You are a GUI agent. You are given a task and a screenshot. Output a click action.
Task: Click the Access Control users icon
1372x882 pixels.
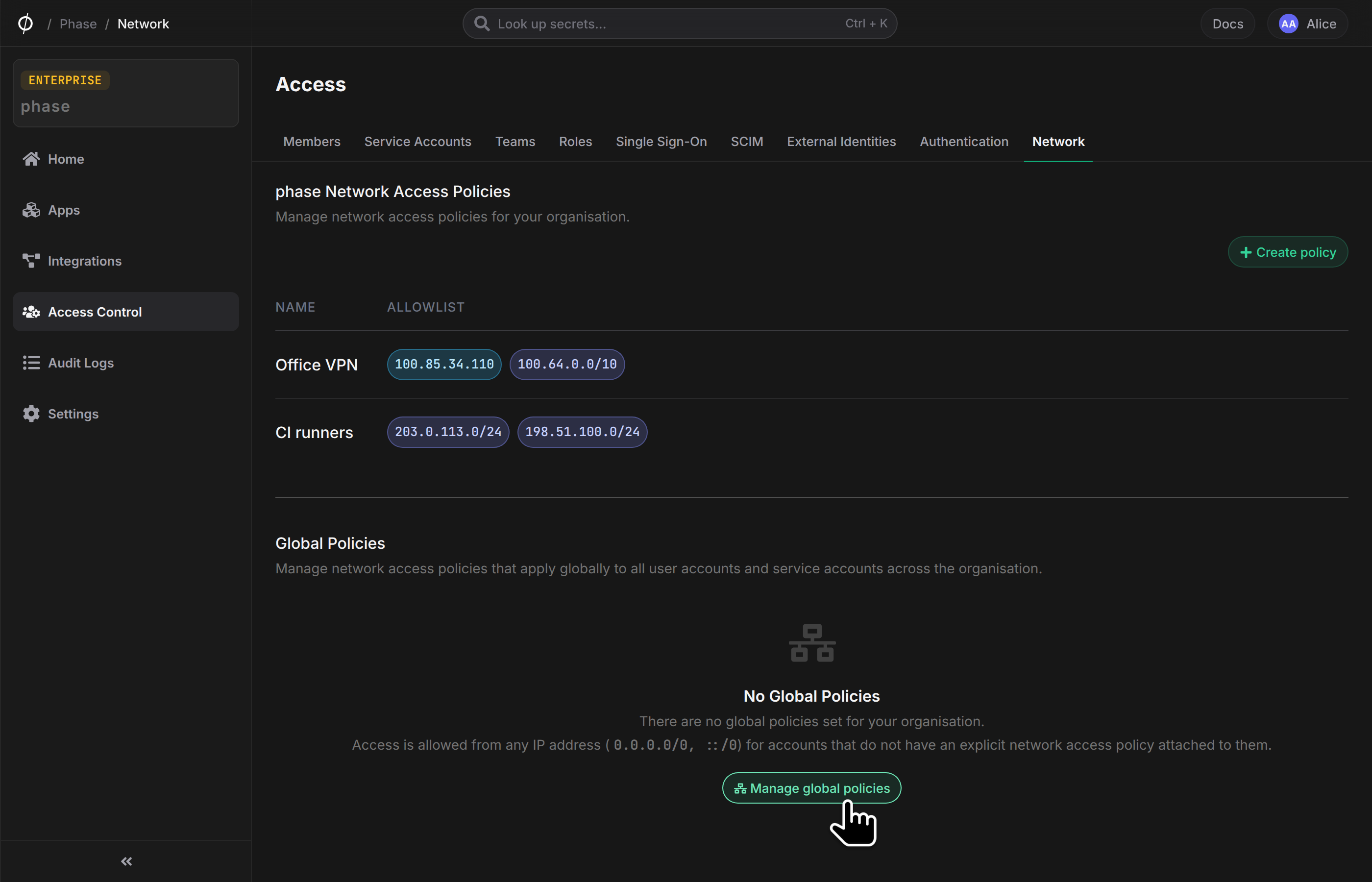31,312
